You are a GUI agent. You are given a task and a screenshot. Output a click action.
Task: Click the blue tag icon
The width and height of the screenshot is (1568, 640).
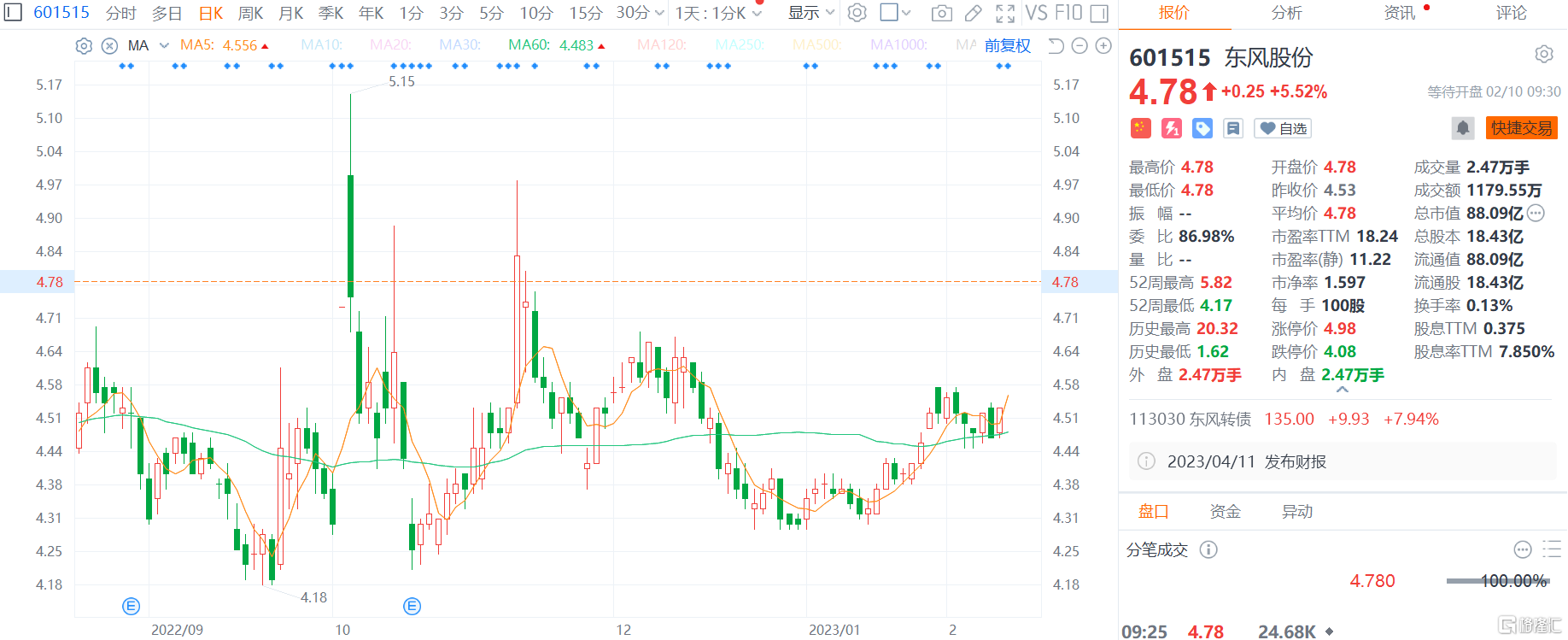[1202, 128]
